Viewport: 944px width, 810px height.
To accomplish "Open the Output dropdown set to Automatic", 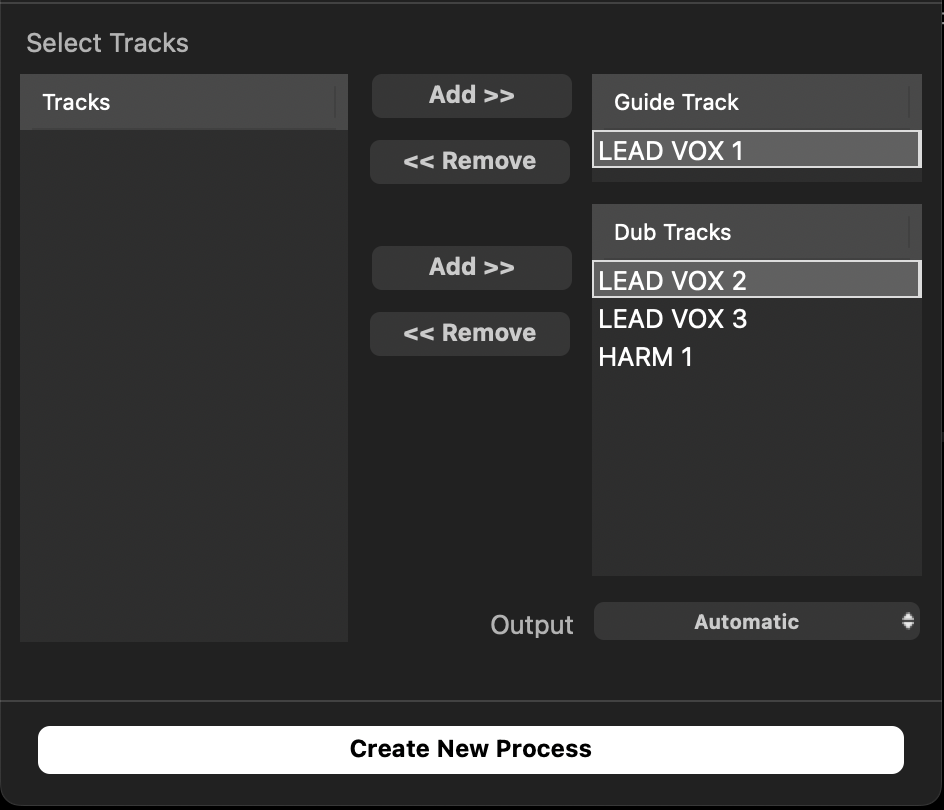I will pos(746,621).
